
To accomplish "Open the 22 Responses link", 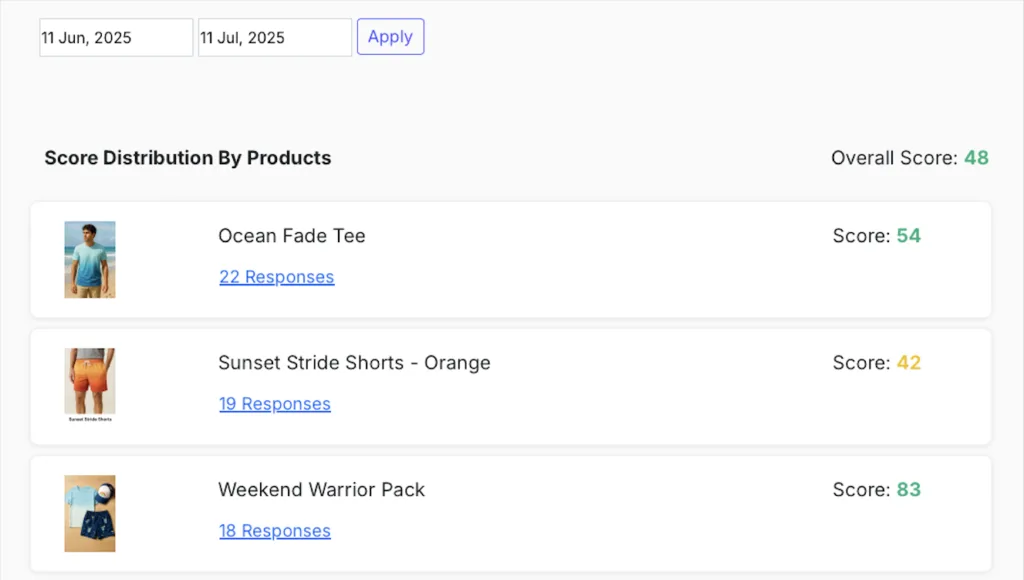I will point(277,277).
